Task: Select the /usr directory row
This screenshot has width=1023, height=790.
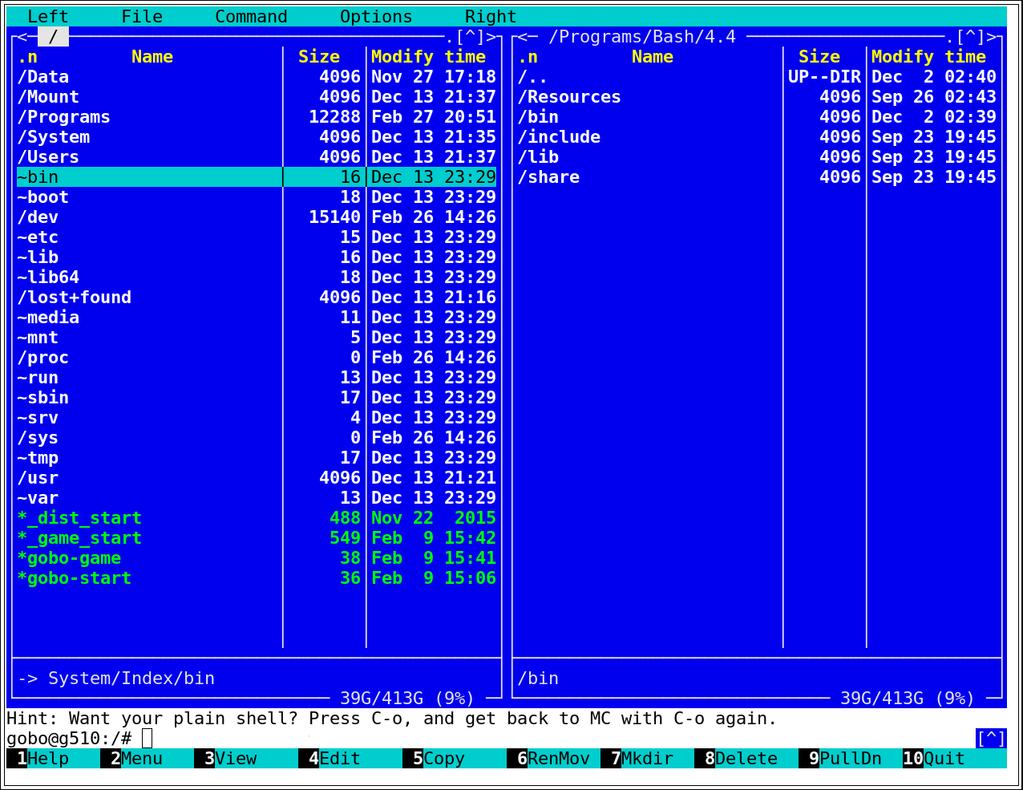Action: 256,478
